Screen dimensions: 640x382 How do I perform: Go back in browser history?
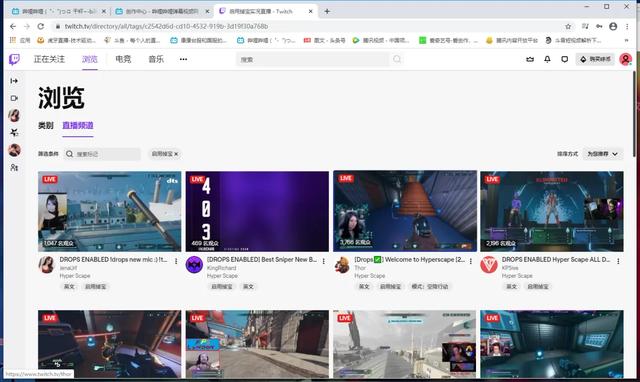(x=13, y=27)
